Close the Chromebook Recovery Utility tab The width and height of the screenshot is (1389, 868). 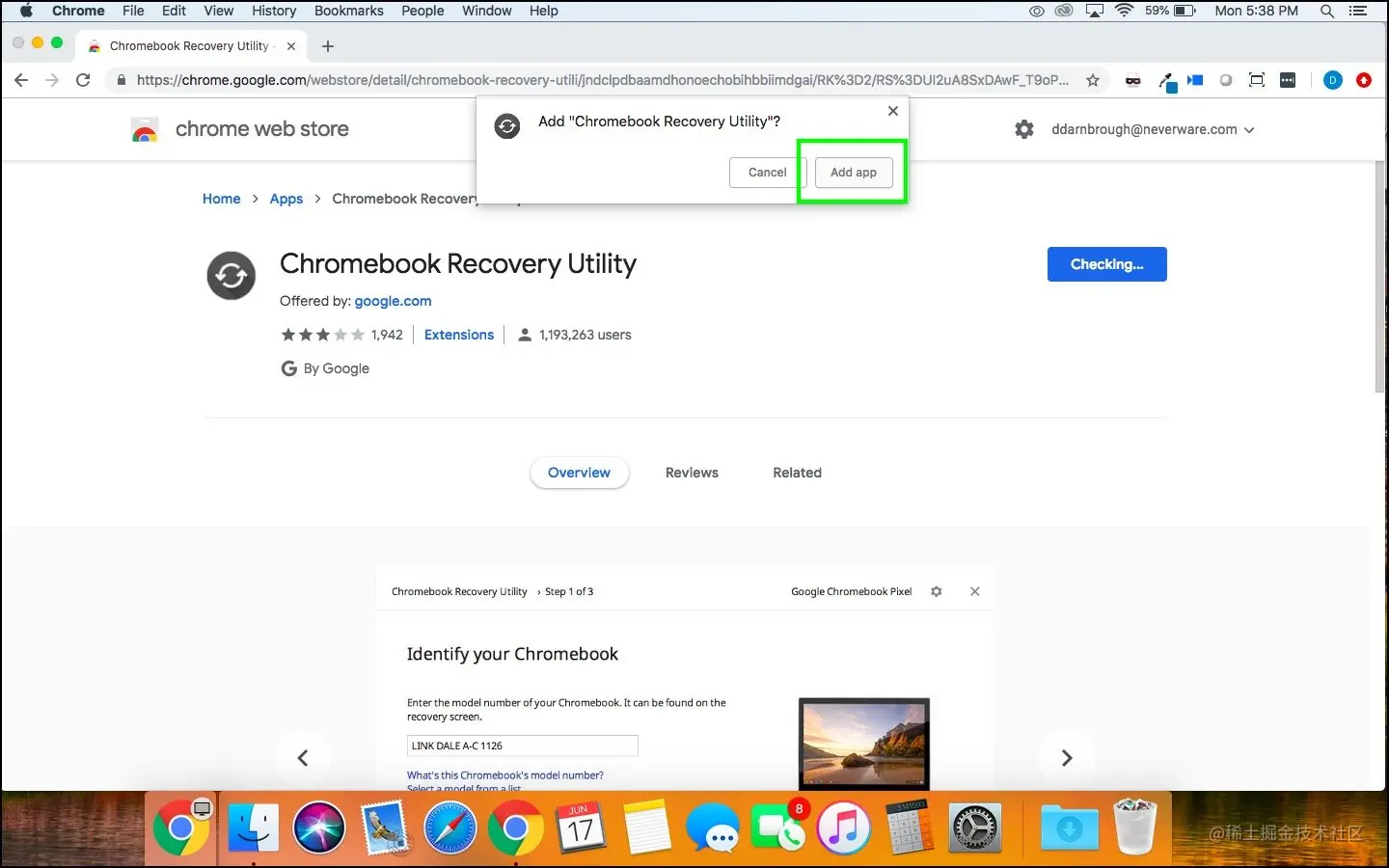click(x=291, y=46)
